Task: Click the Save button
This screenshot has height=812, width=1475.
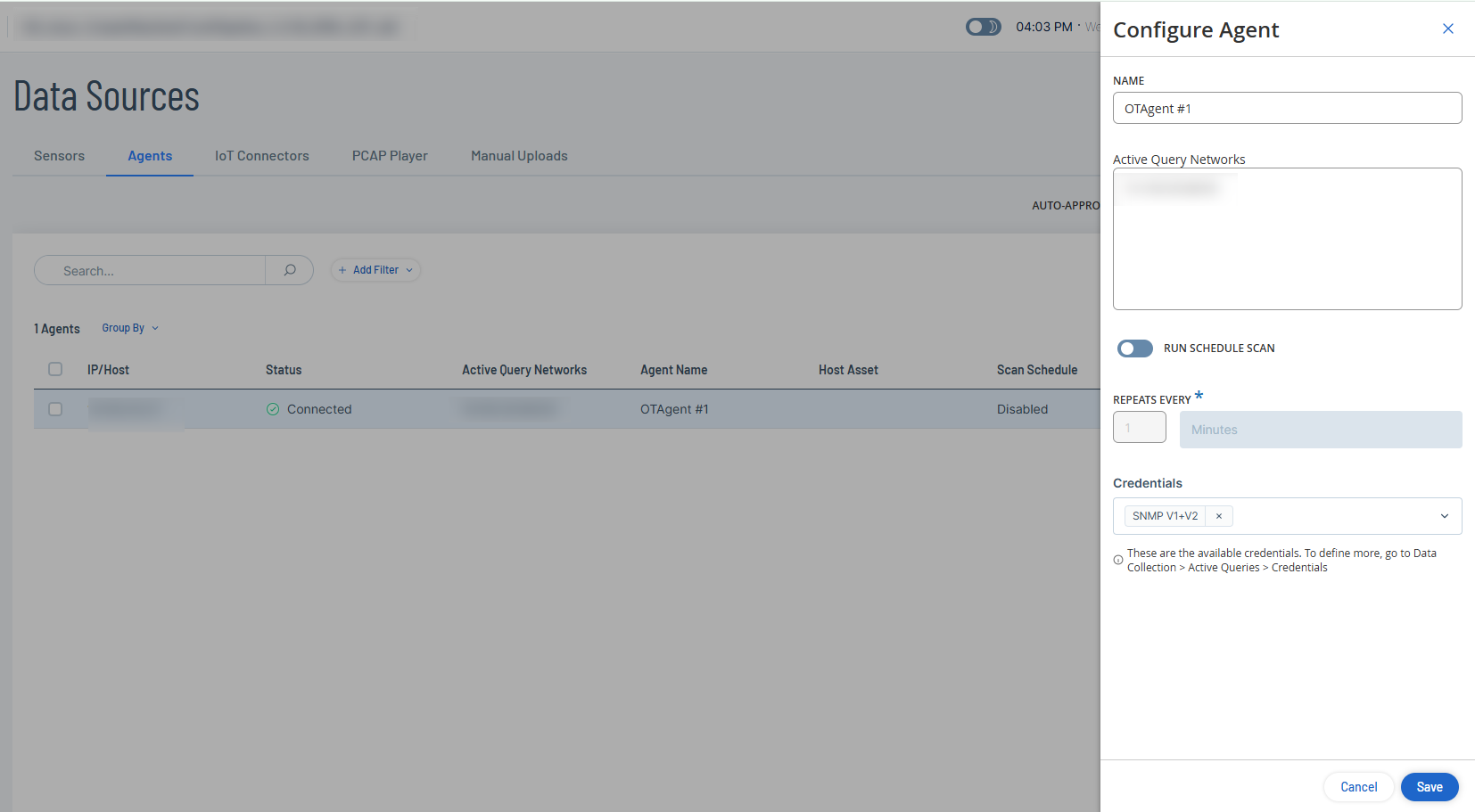Action: pyautogui.click(x=1429, y=787)
